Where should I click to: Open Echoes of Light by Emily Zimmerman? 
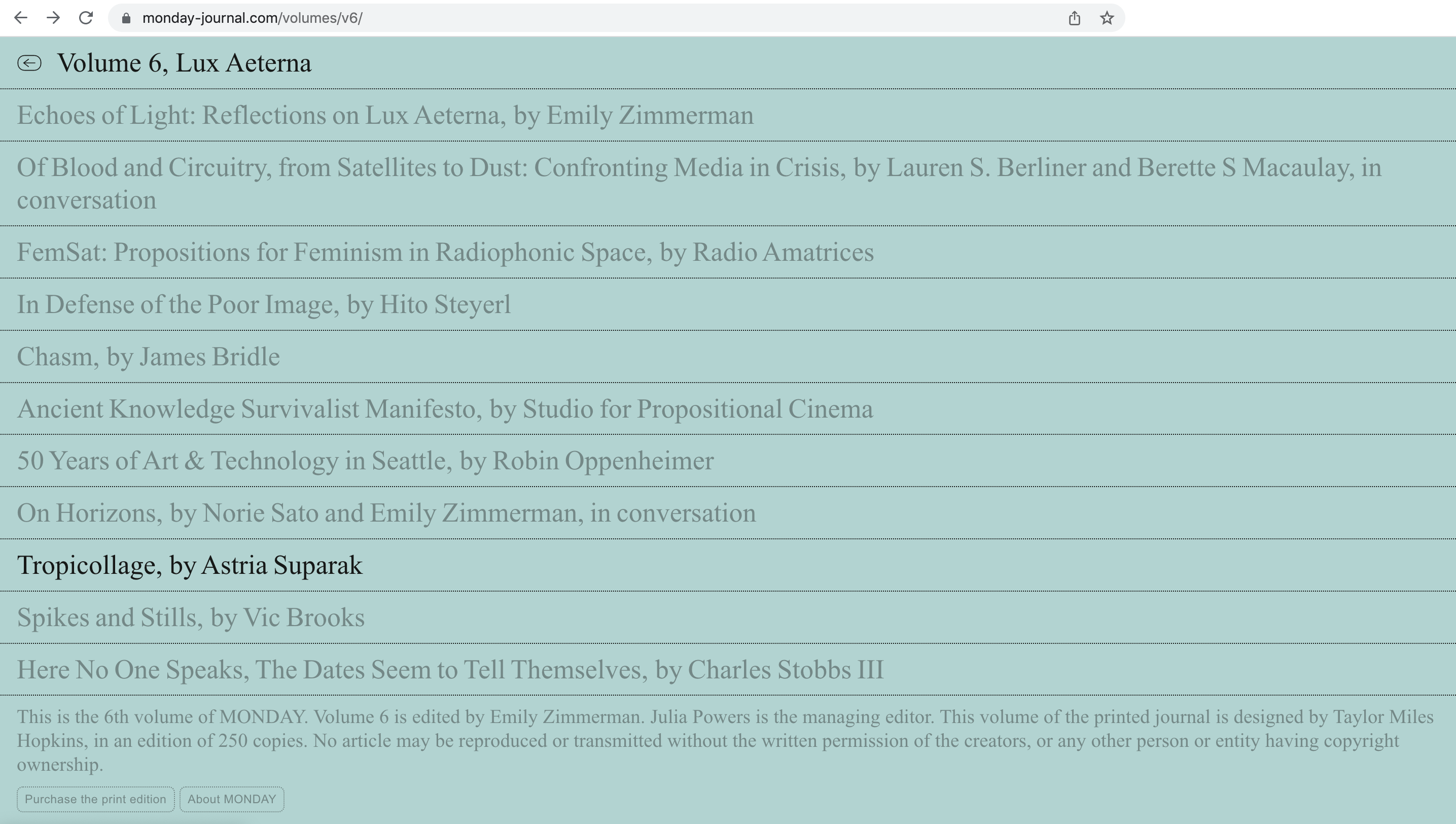[x=384, y=116]
